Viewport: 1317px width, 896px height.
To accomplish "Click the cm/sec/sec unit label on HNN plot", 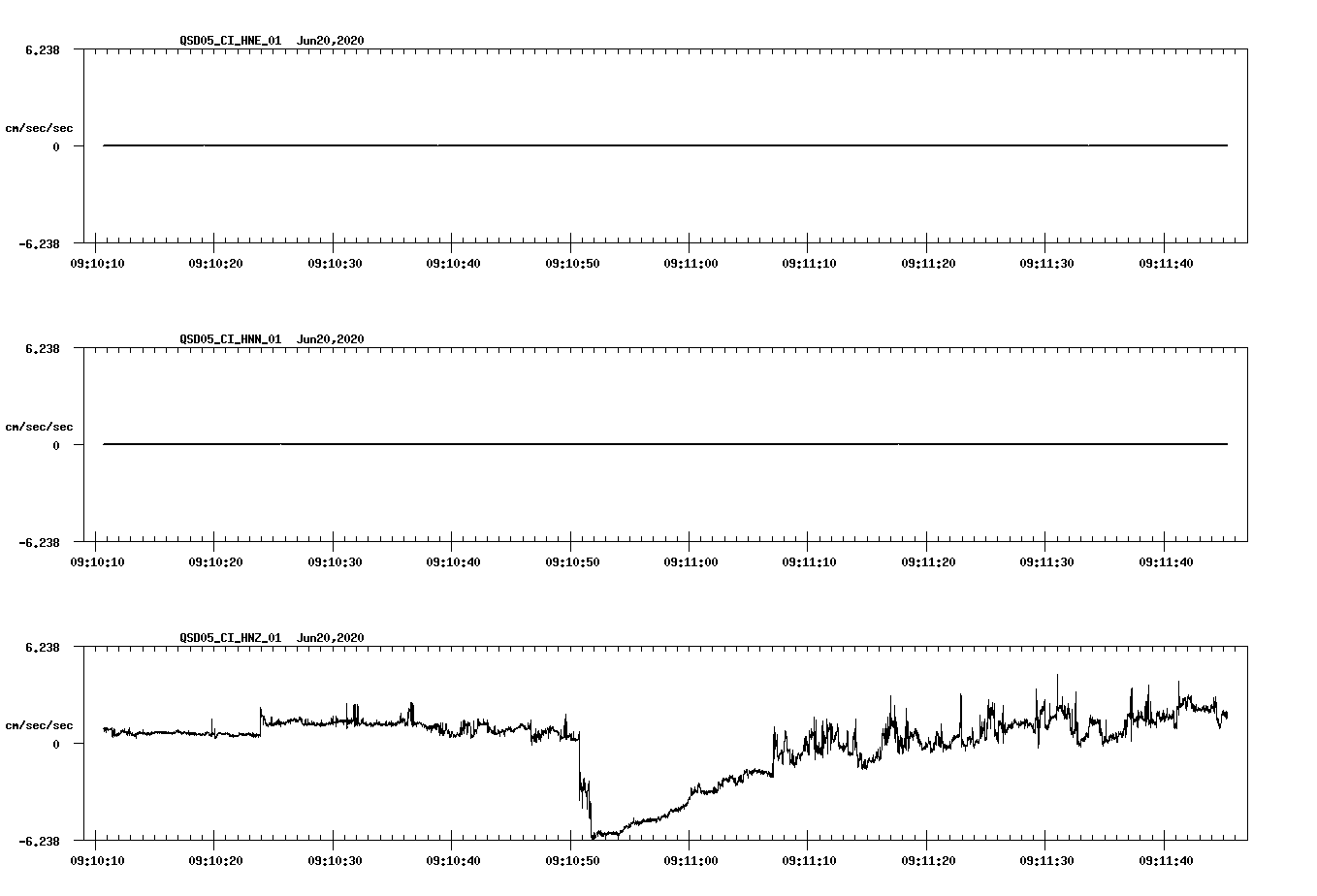I will click(39, 427).
